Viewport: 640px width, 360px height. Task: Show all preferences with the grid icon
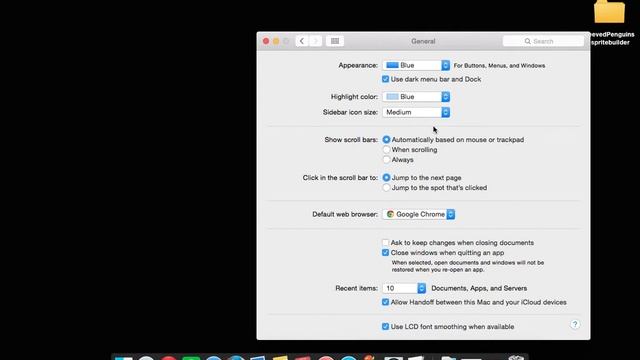(x=335, y=41)
